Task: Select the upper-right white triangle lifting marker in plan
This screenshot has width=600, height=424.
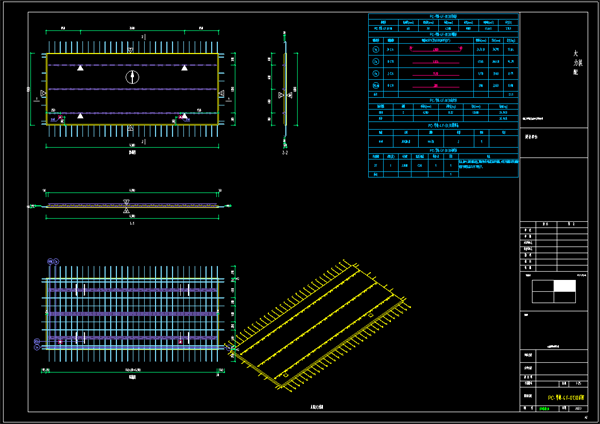Action: [x=184, y=68]
